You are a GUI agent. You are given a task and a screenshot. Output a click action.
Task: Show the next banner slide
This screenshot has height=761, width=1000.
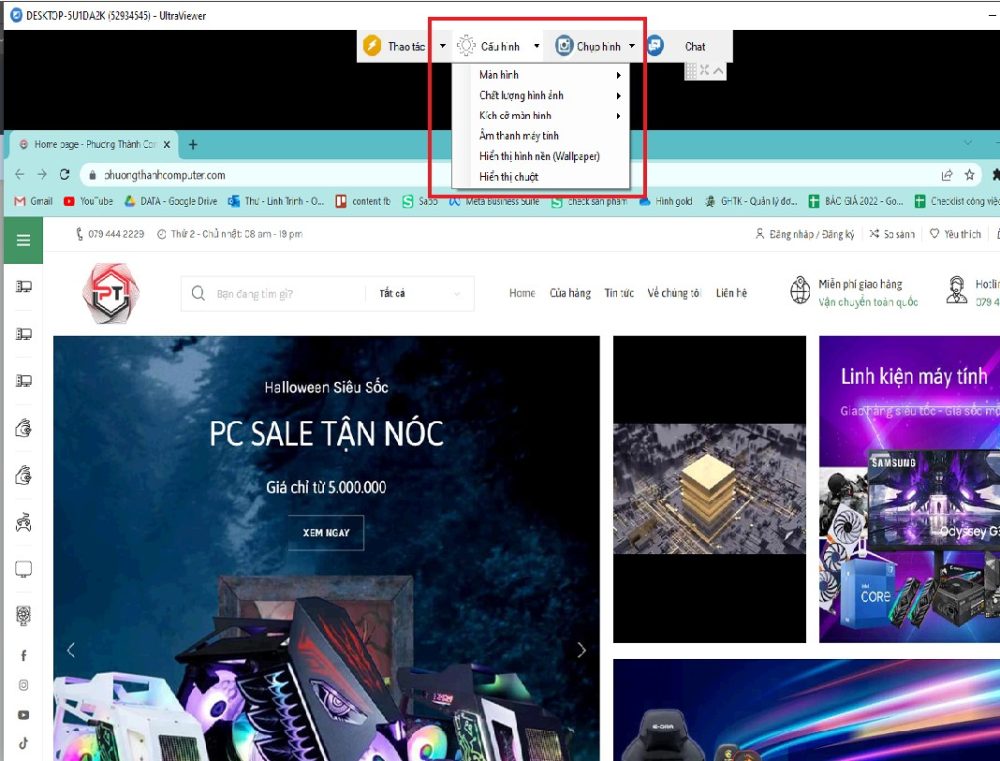581,650
